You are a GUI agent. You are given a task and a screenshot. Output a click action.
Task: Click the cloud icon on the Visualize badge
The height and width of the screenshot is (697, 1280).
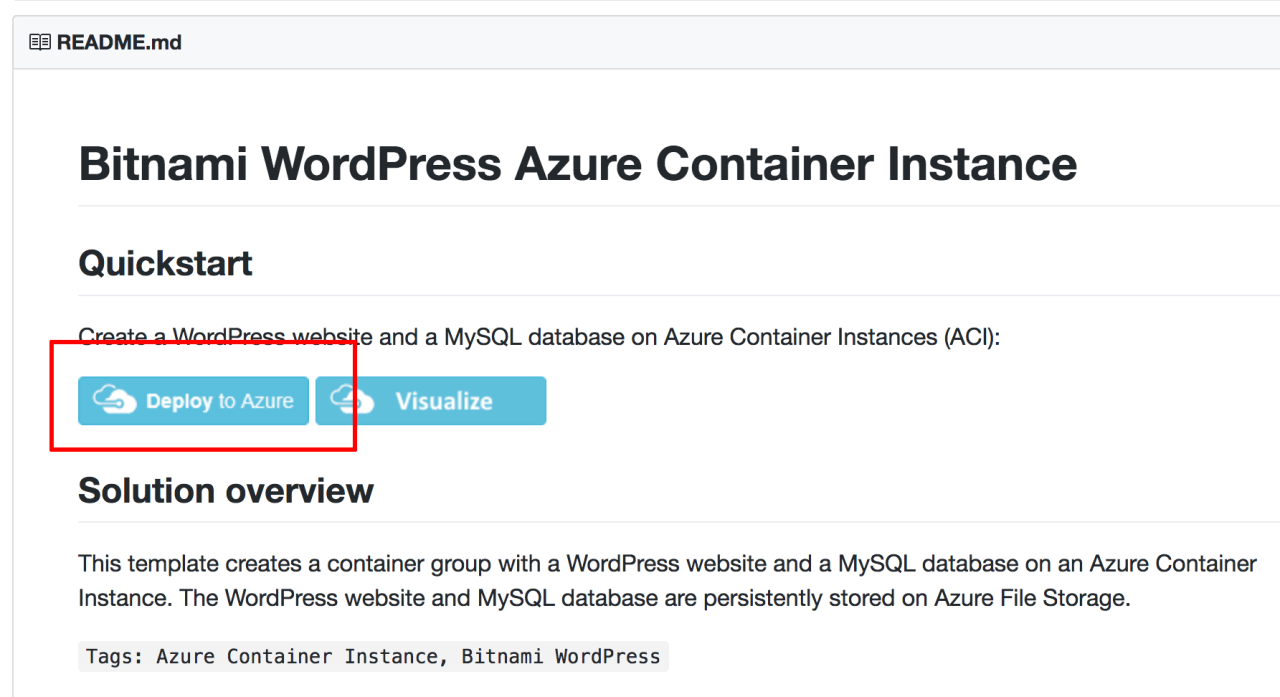(349, 400)
